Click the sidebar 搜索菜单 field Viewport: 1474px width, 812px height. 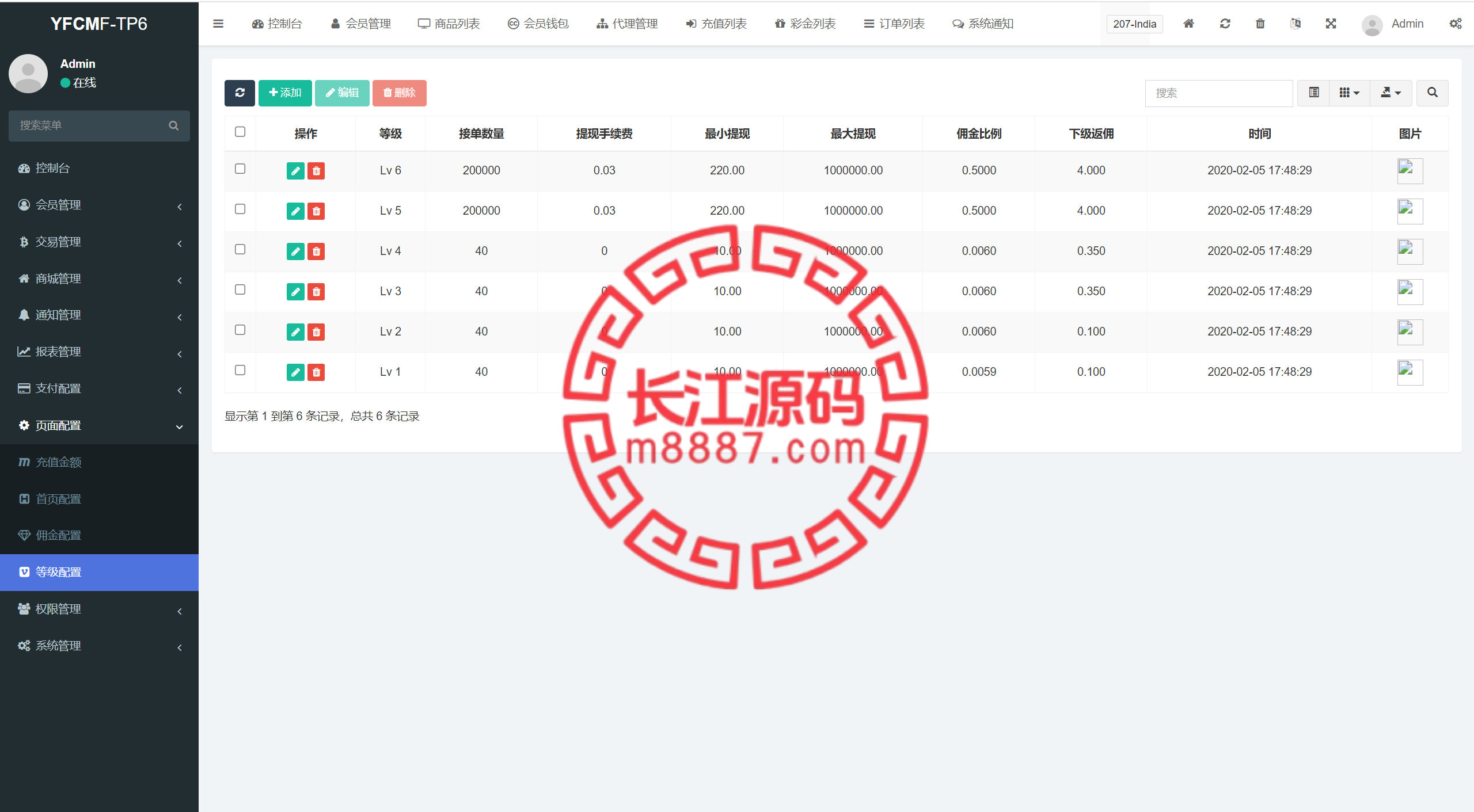(89, 125)
